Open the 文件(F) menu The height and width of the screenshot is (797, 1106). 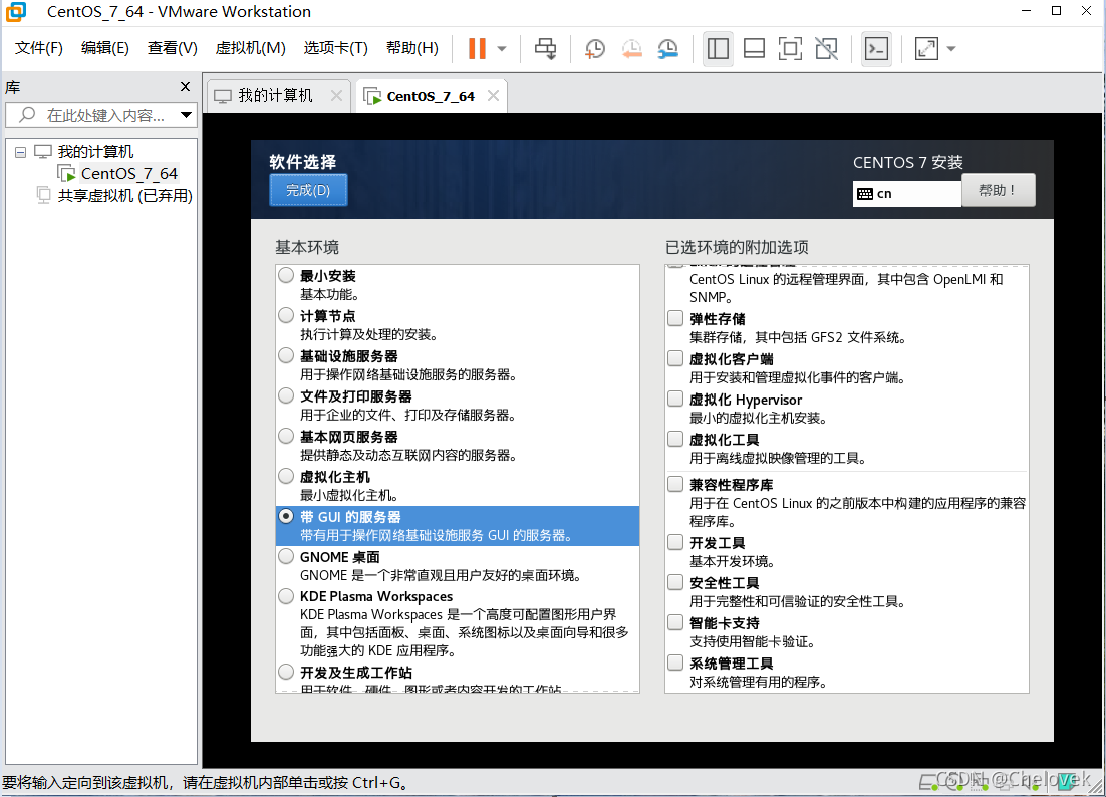(39, 48)
